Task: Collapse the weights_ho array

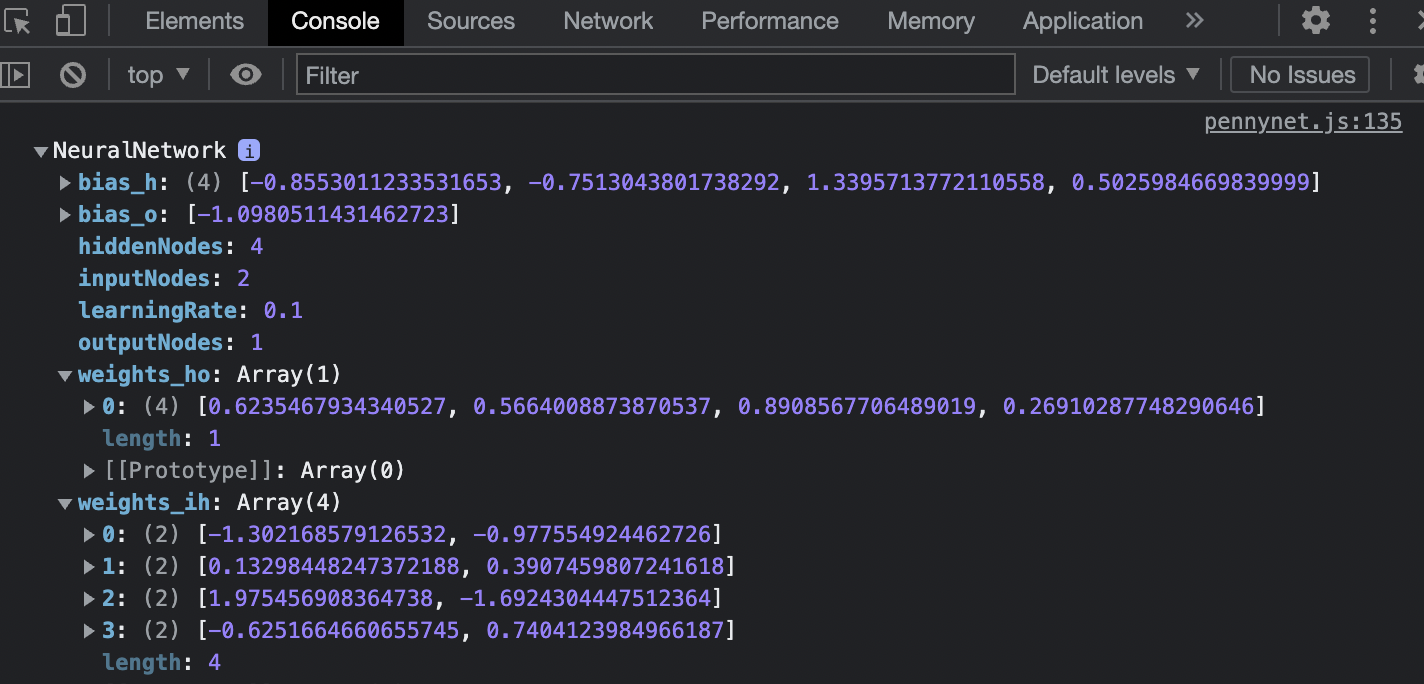Action: [x=66, y=376]
